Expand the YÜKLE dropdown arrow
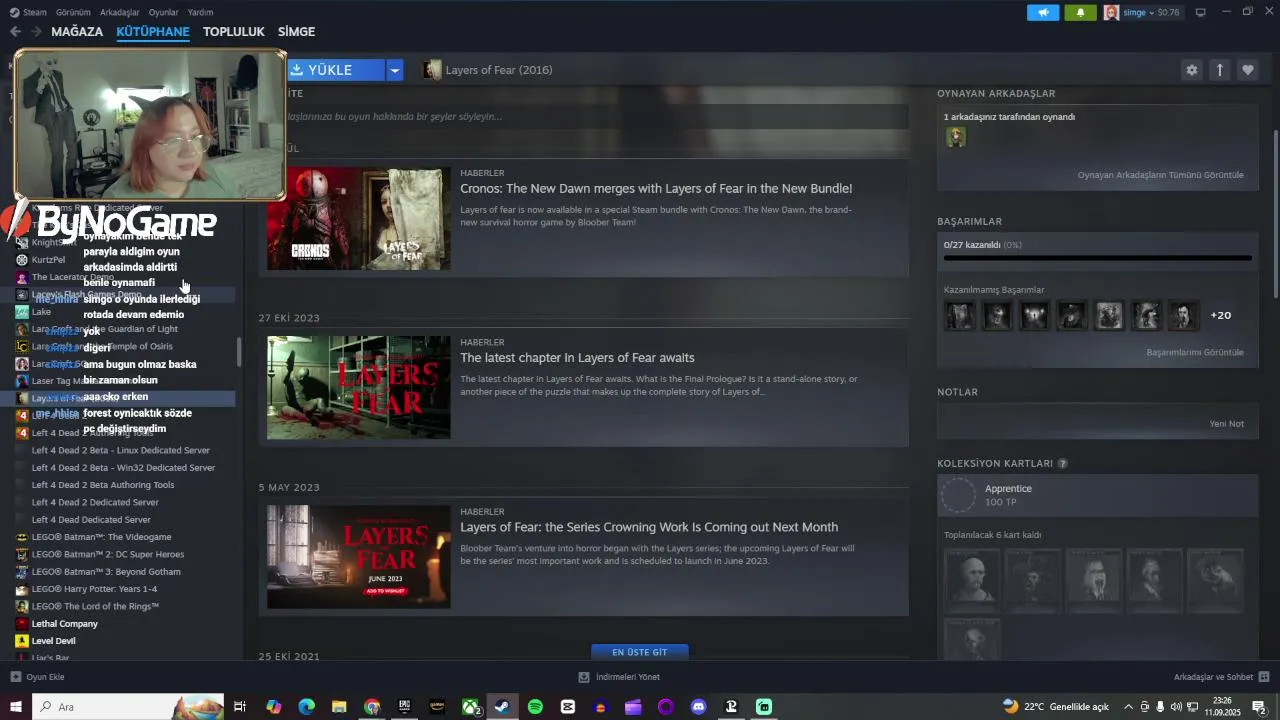The width and height of the screenshot is (1280, 720). tap(395, 70)
